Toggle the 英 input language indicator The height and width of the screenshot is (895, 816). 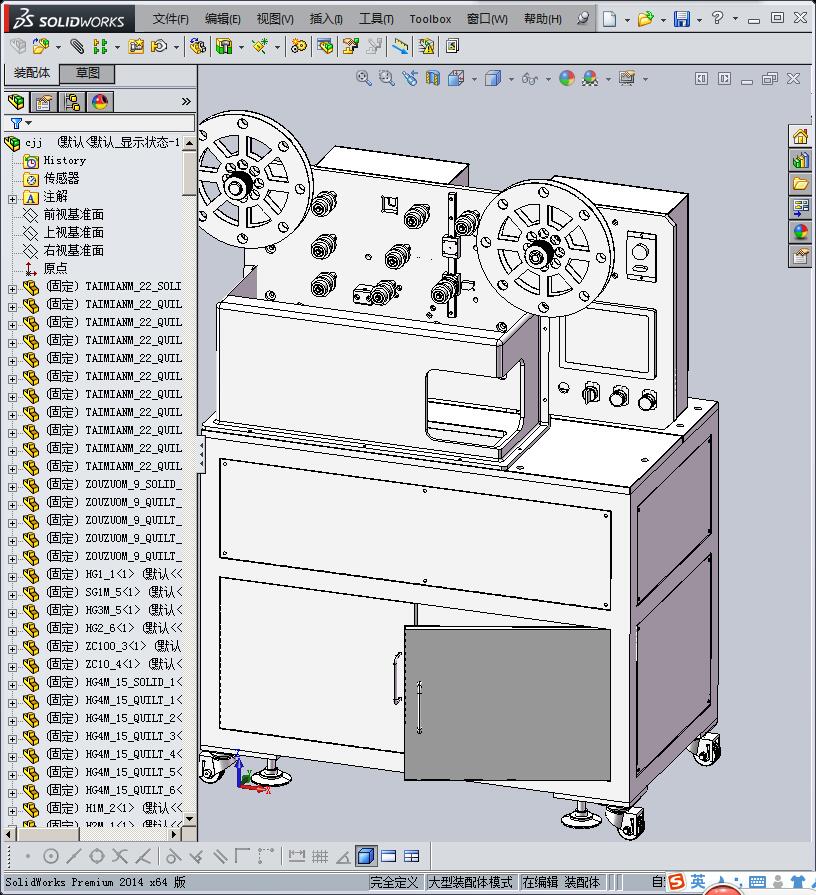click(x=697, y=882)
